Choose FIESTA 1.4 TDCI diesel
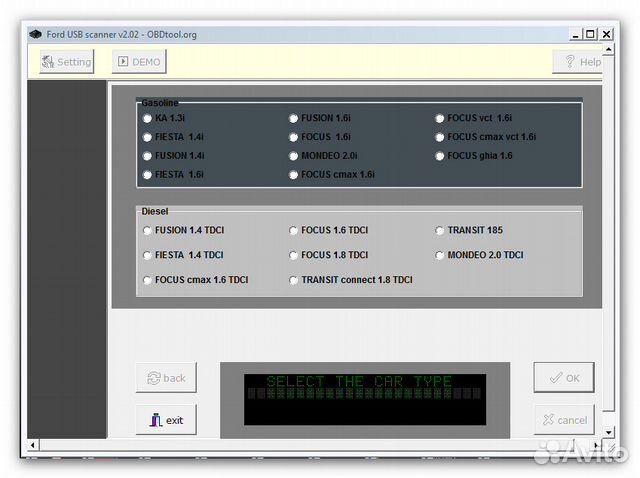 (147, 256)
